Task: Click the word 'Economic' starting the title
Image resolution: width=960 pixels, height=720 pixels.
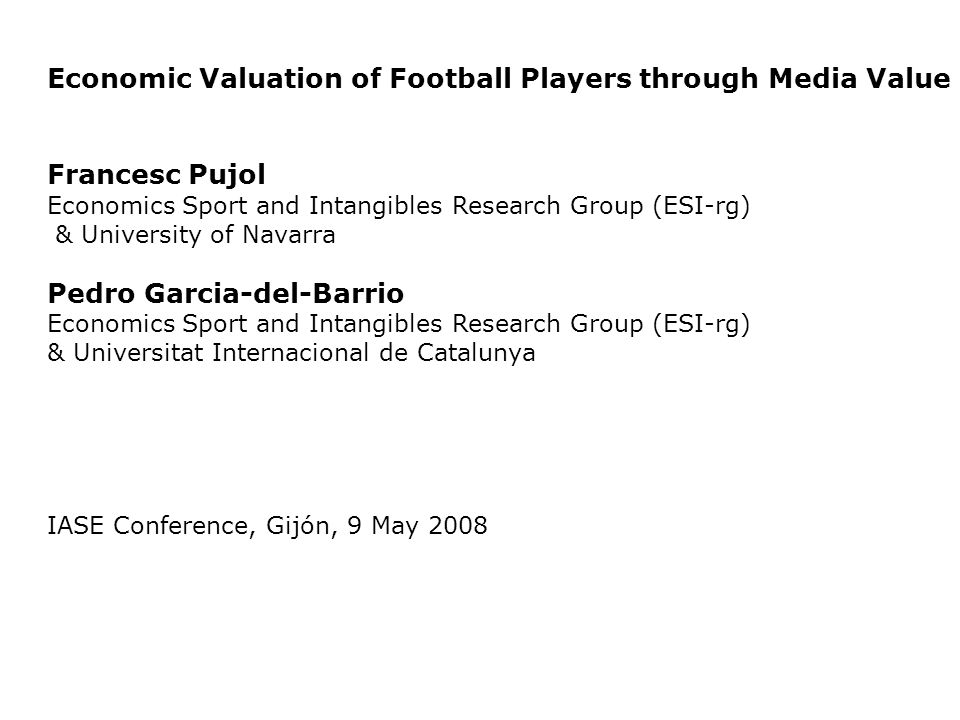Action: coord(120,78)
